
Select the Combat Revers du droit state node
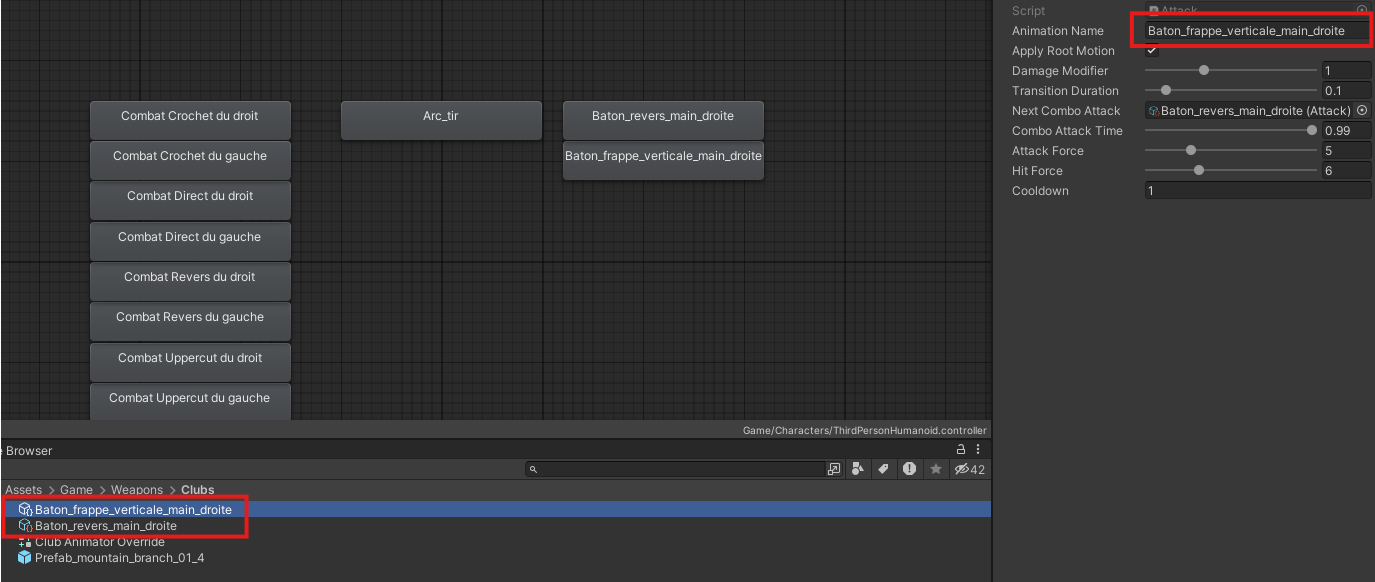pos(190,281)
